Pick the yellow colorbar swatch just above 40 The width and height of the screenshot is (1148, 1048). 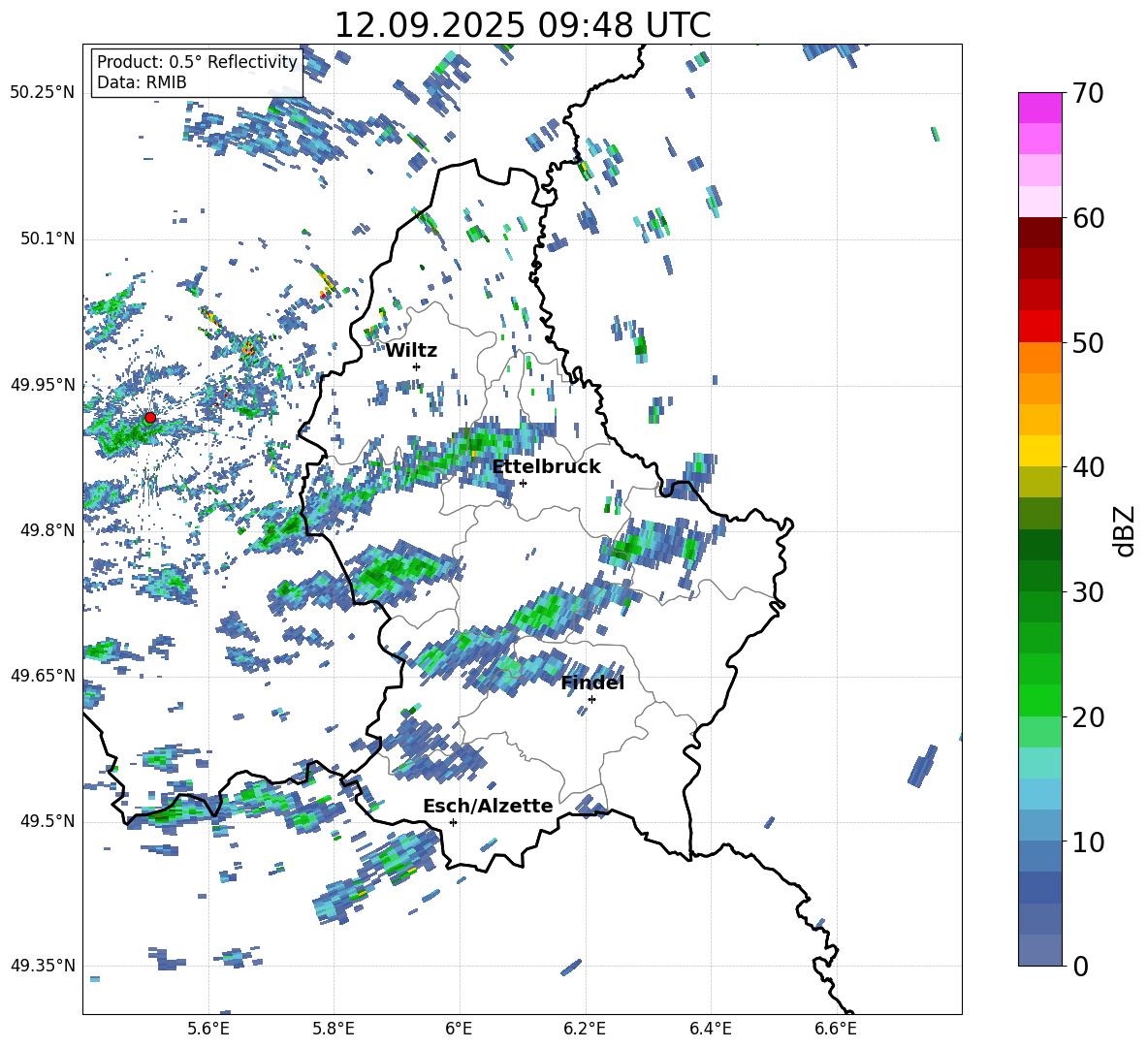(x=1039, y=451)
